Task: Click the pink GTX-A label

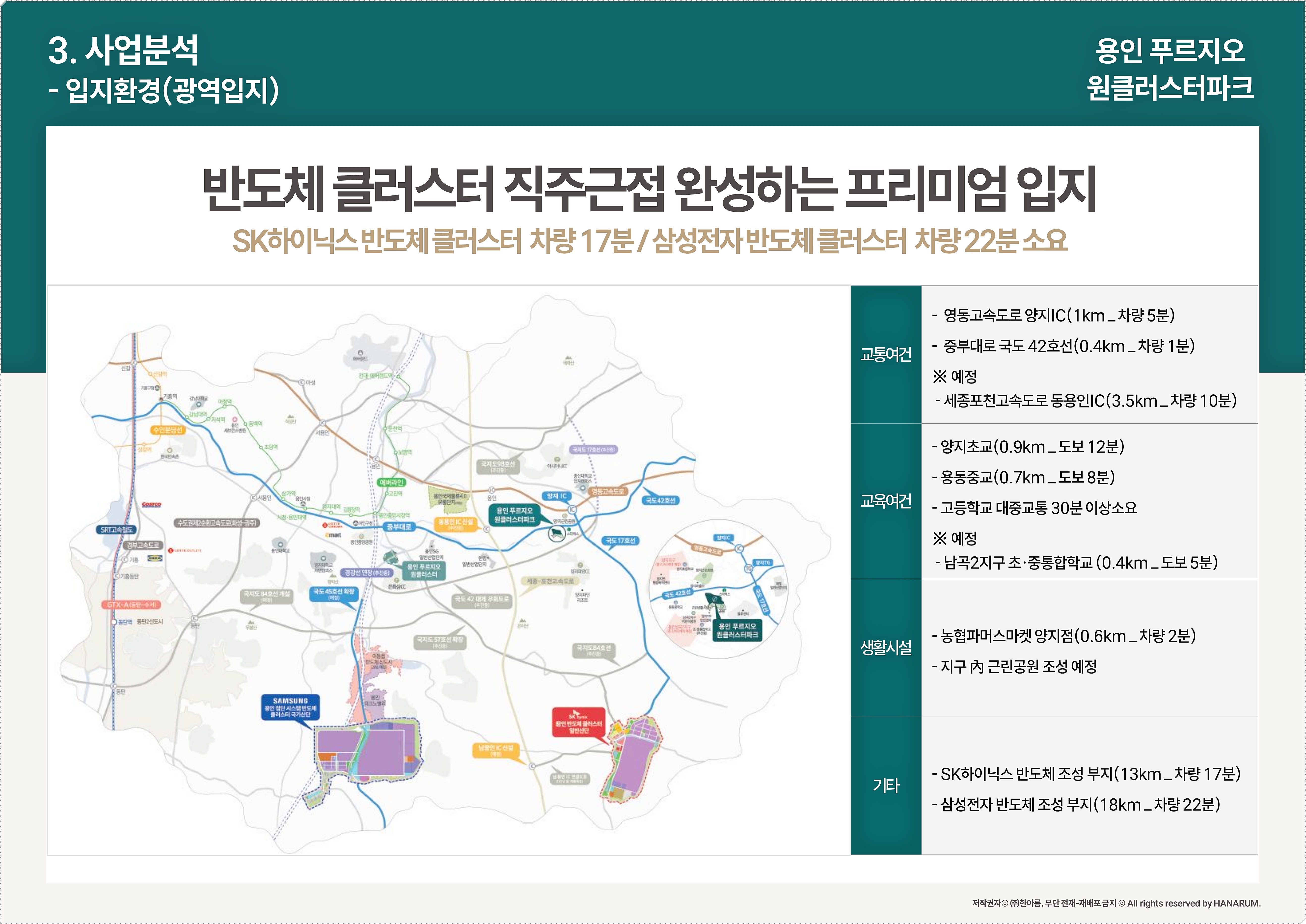Action: pos(131,604)
